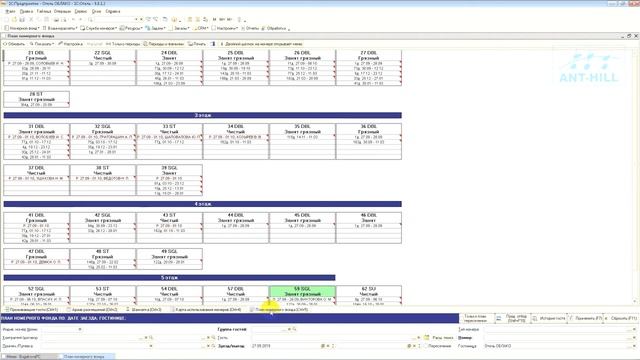This screenshot has height=360, width=640.
Task: Toggle the Пересечение checkbox
Action: pos(426,346)
